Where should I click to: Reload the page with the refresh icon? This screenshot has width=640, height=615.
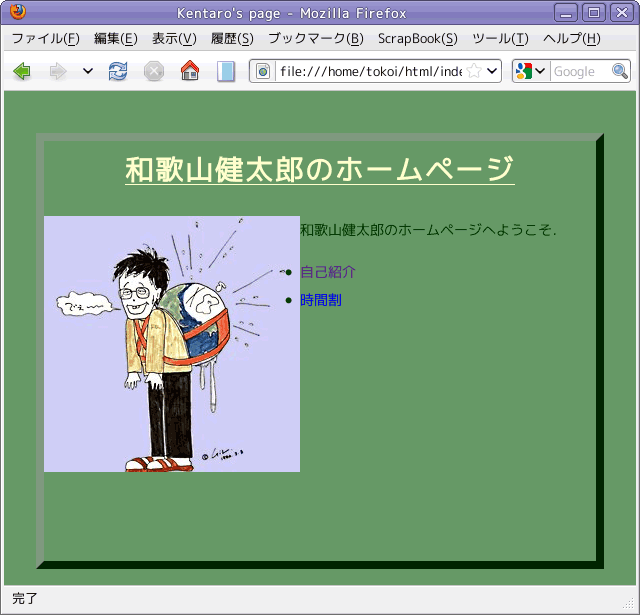point(118,71)
